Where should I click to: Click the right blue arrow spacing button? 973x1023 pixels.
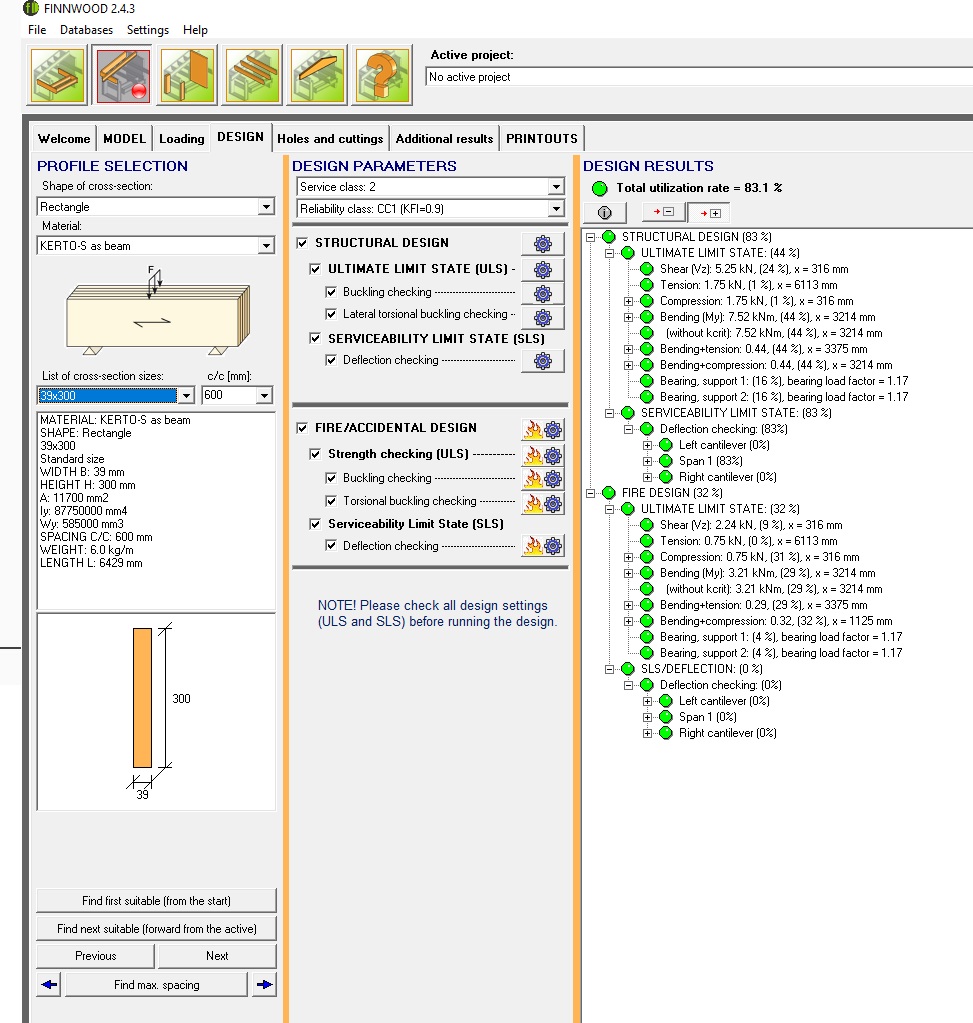264,985
